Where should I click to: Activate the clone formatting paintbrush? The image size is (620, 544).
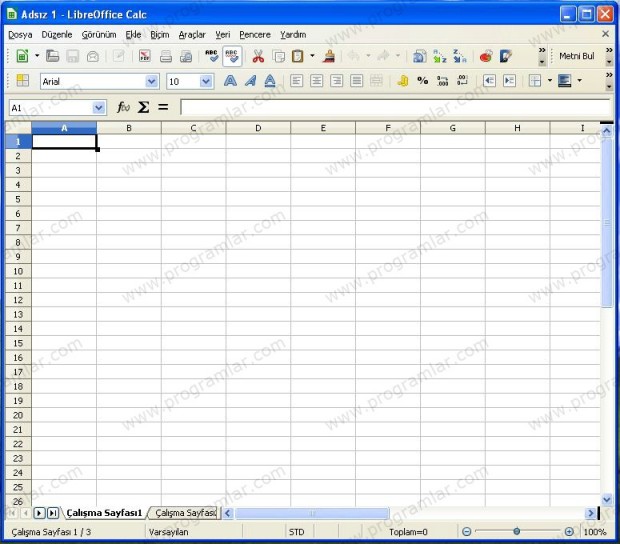[329, 57]
